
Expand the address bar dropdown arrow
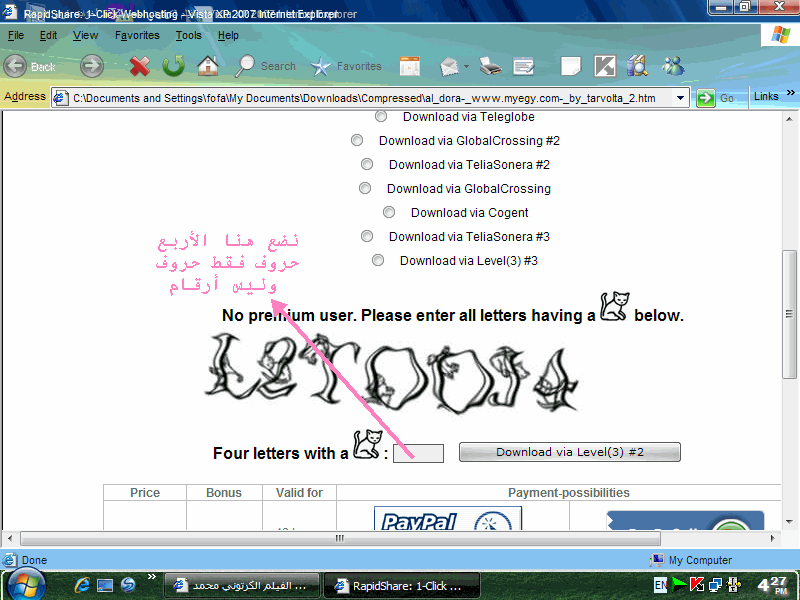click(680, 98)
